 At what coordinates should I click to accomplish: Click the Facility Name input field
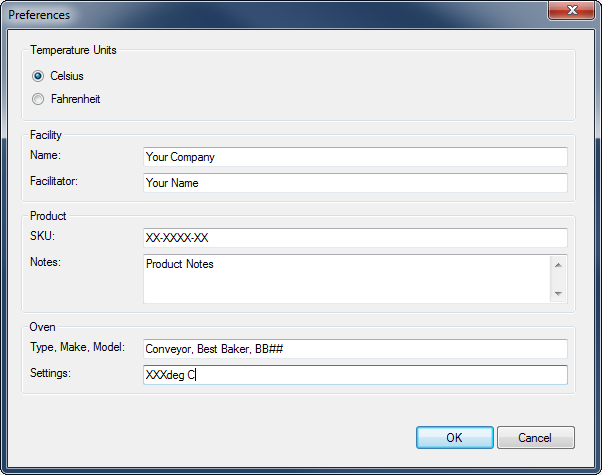coord(355,157)
